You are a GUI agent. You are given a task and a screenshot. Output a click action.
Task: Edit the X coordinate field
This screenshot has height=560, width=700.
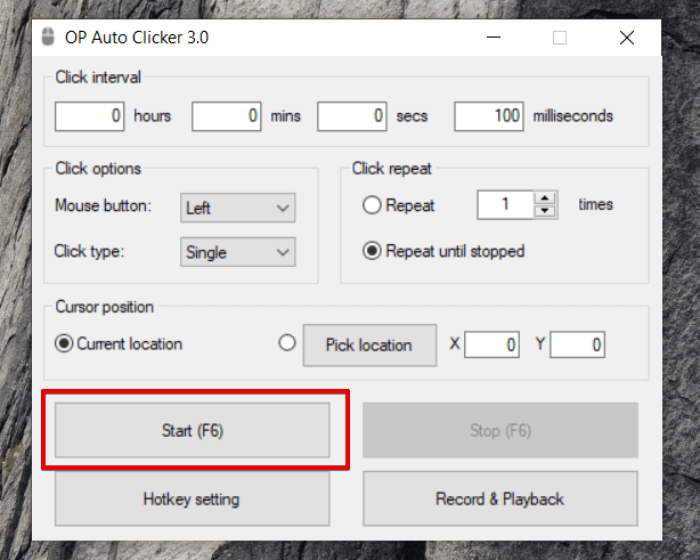point(492,345)
